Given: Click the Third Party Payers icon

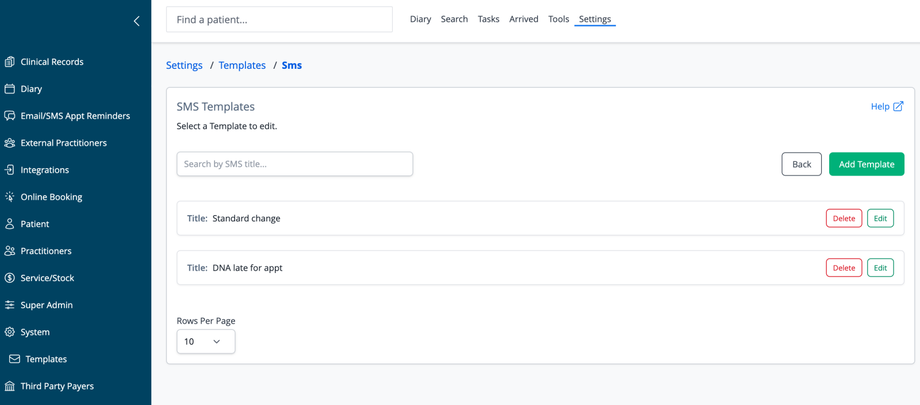Looking at the screenshot, I should click(x=10, y=386).
